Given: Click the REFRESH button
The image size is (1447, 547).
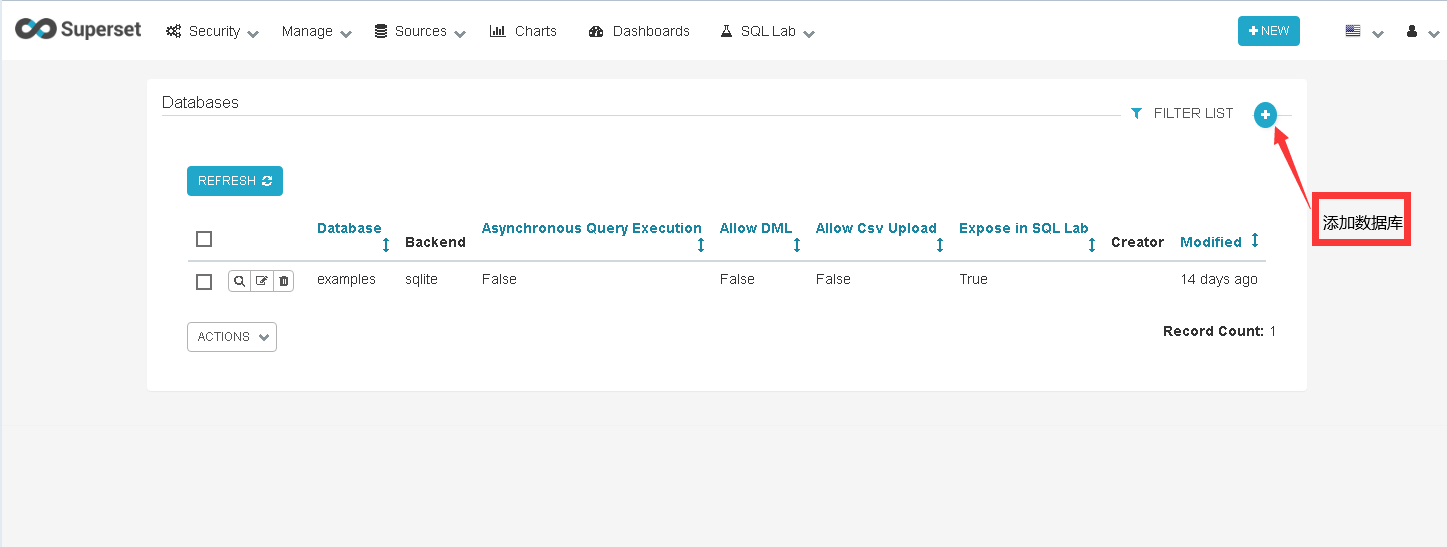Looking at the screenshot, I should point(235,181).
